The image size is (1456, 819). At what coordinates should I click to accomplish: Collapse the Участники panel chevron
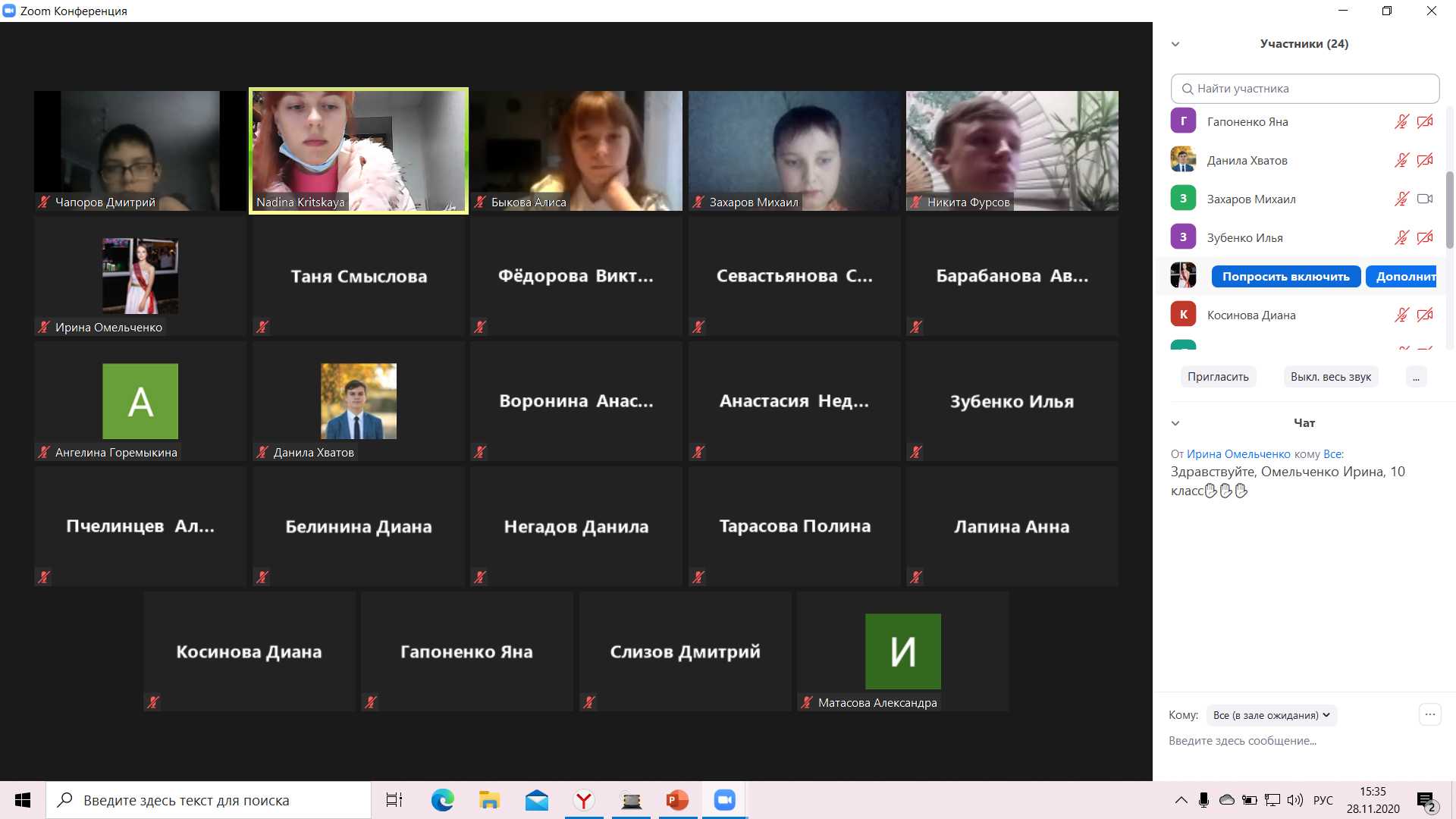(x=1175, y=44)
